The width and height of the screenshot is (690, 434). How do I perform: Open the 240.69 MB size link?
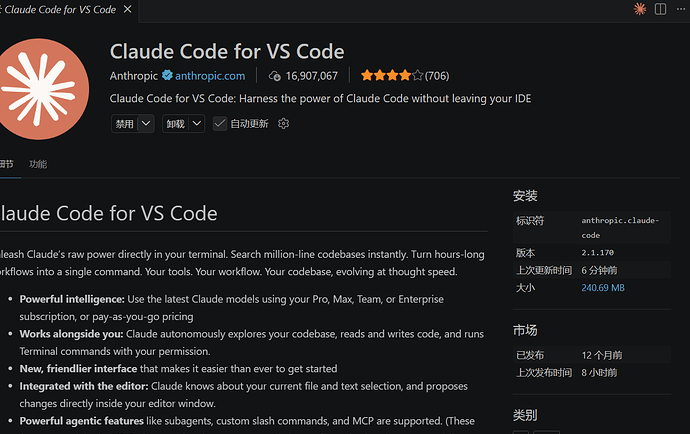point(603,288)
